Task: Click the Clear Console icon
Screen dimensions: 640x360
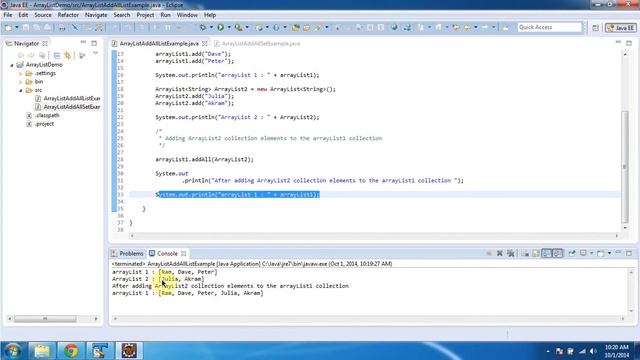Action: (525, 253)
